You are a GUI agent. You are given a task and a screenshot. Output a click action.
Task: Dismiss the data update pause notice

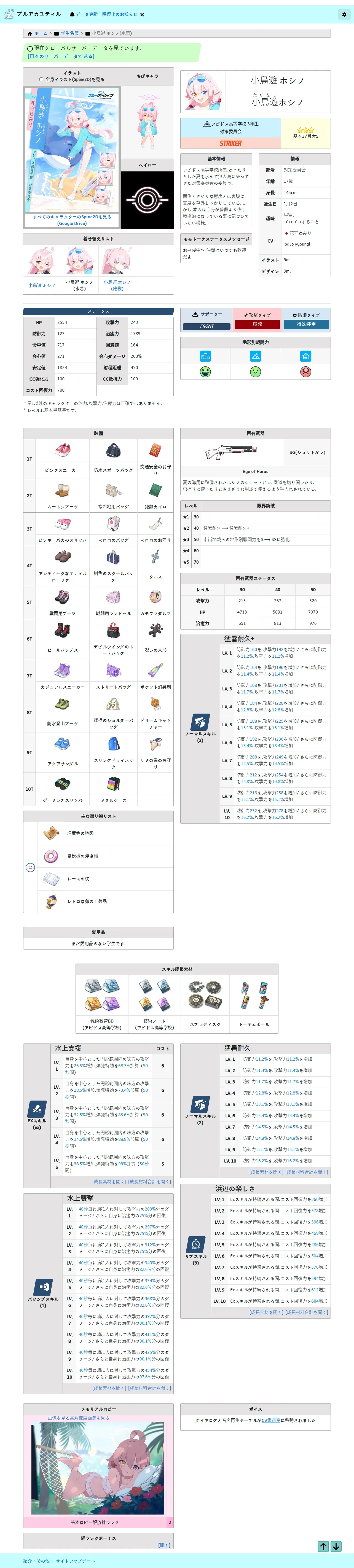point(142,14)
